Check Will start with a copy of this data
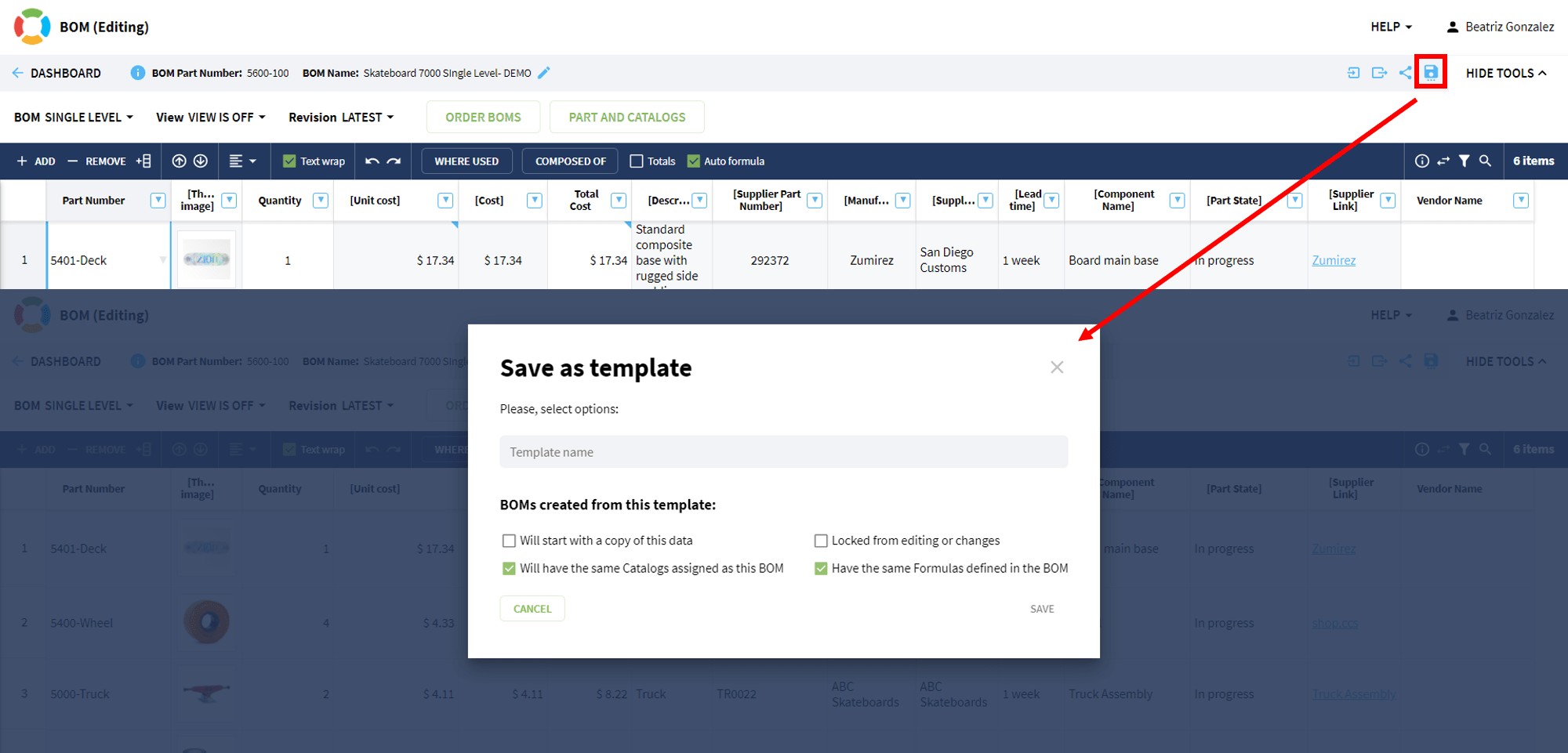1568x753 pixels. click(509, 541)
